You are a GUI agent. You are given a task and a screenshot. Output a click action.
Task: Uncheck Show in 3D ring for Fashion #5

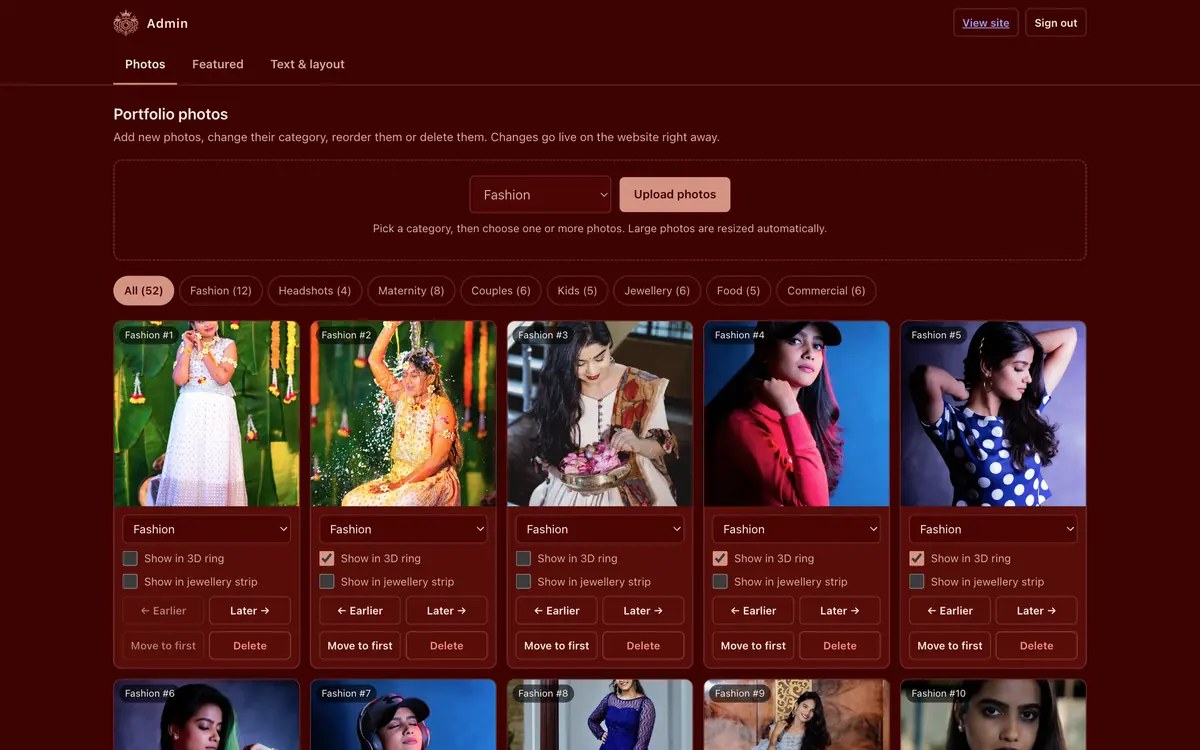pos(917,558)
